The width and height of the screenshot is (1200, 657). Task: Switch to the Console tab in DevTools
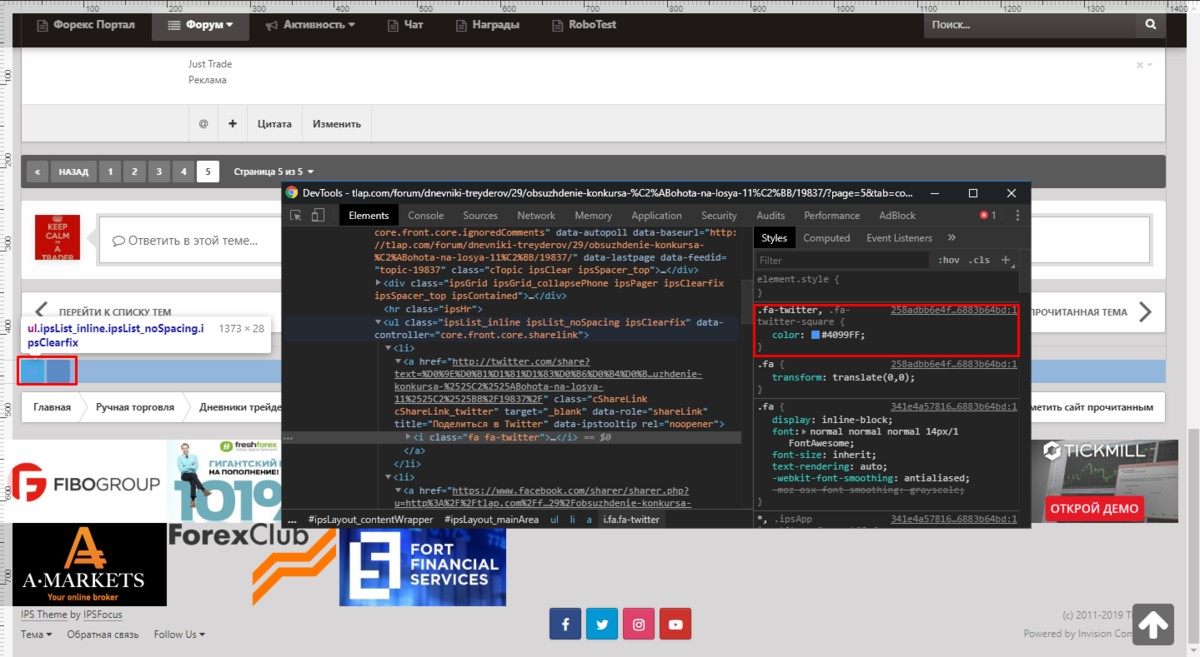pyautogui.click(x=426, y=215)
